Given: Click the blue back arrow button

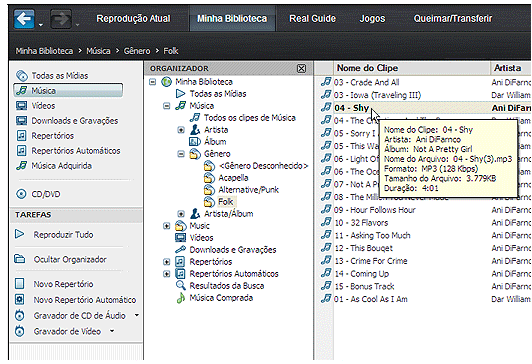Looking at the screenshot, I should 24,19.
